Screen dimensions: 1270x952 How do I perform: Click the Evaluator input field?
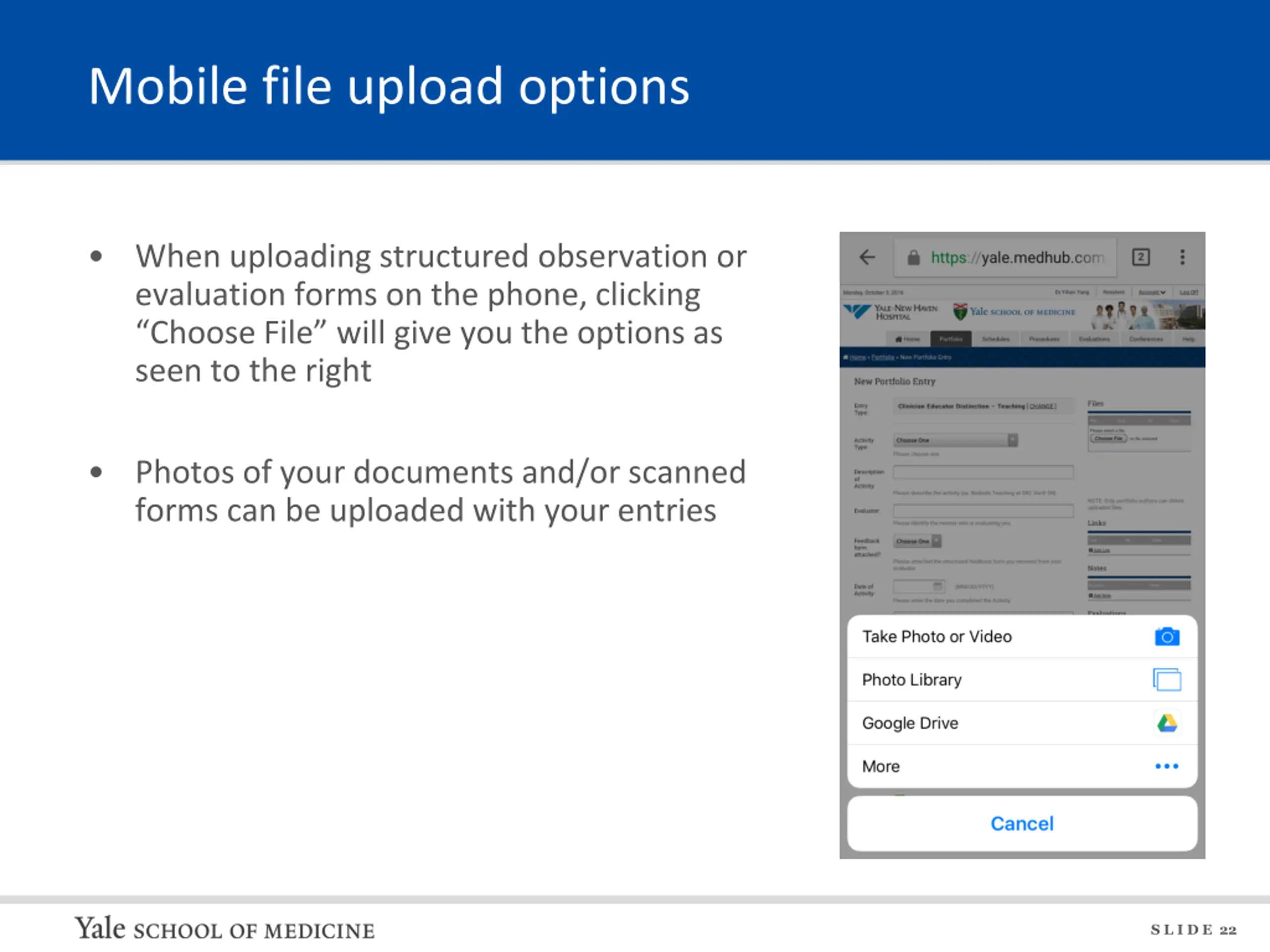click(983, 511)
